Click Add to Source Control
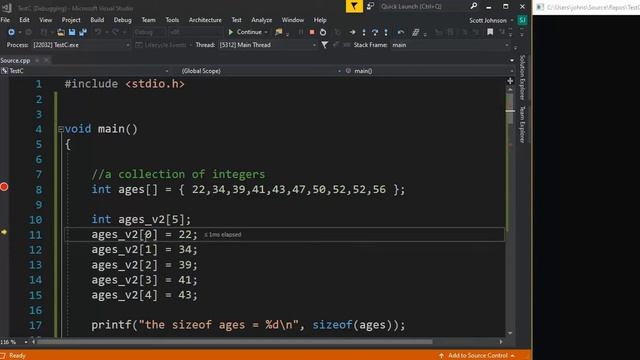This screenshot has width=640, height=360. pyautogui.click(x=478, y=356)
